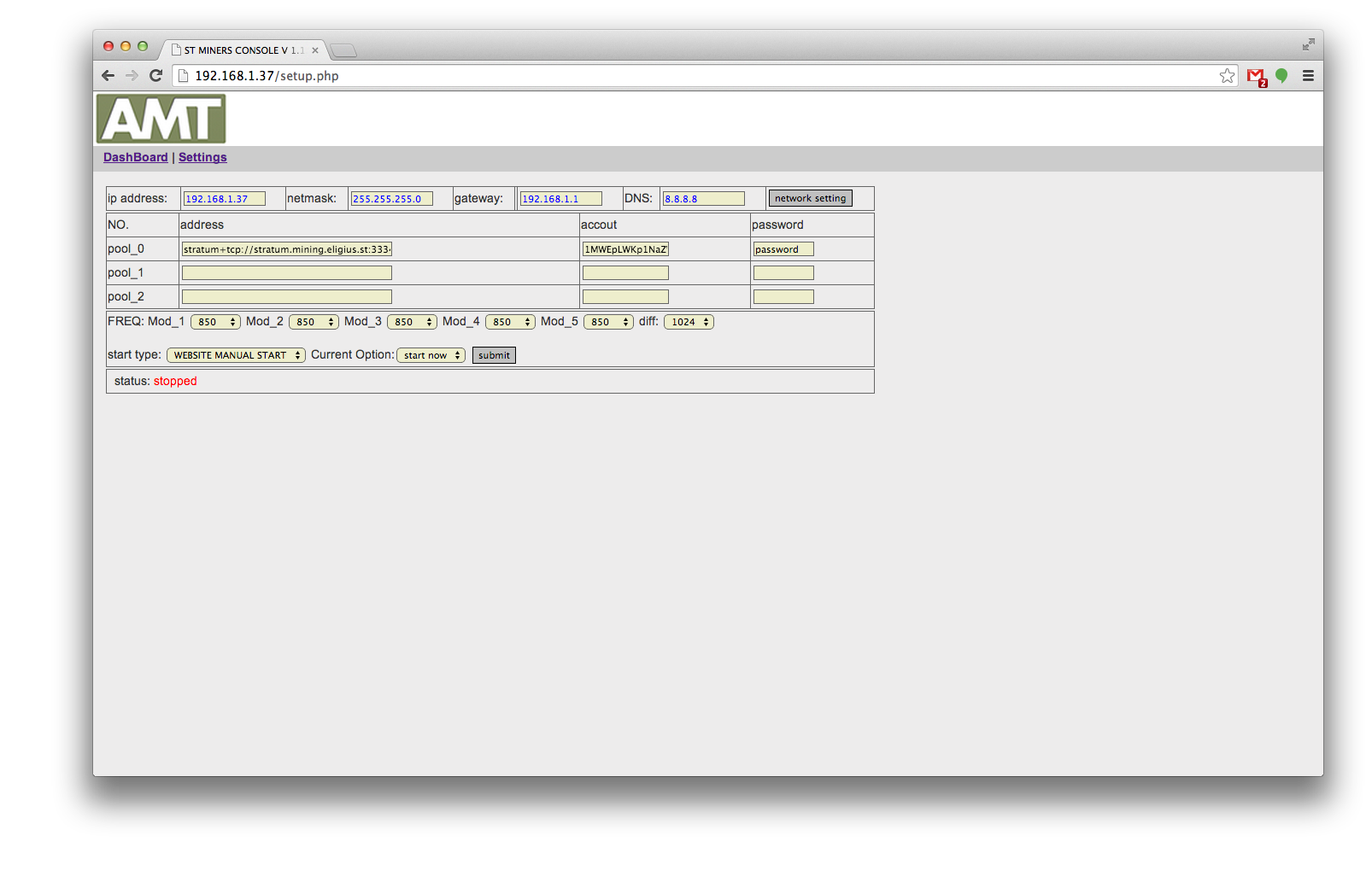
Task: Open the Mod_5 frequency dropdown
Action: tap(608, 322)
